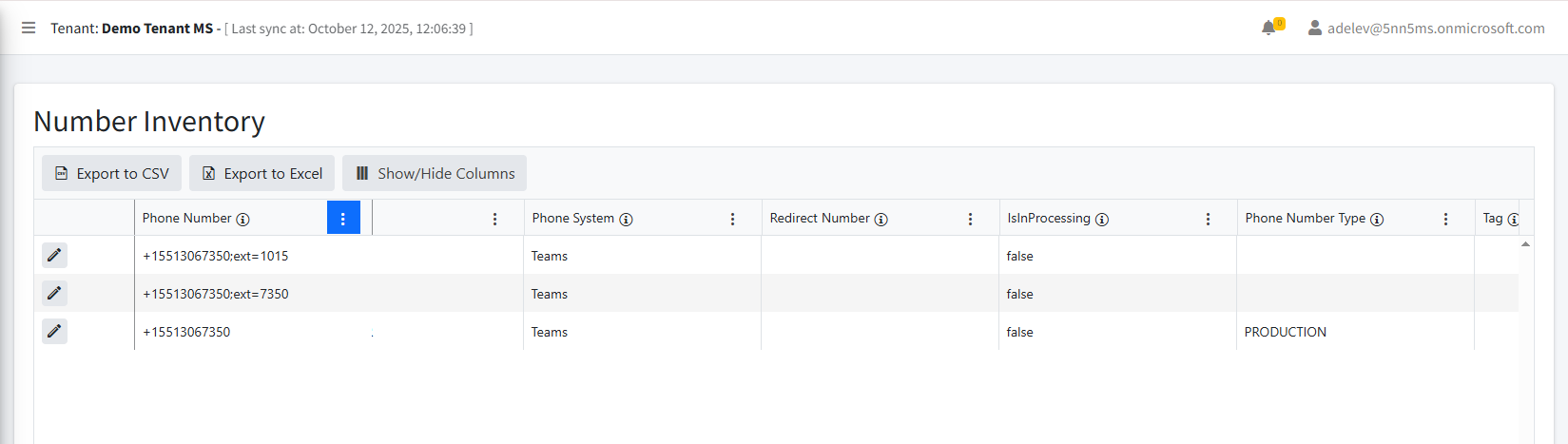Show info for IsInProcessing column
This screenshot has height=444, width=1568.
[1102, 220]
